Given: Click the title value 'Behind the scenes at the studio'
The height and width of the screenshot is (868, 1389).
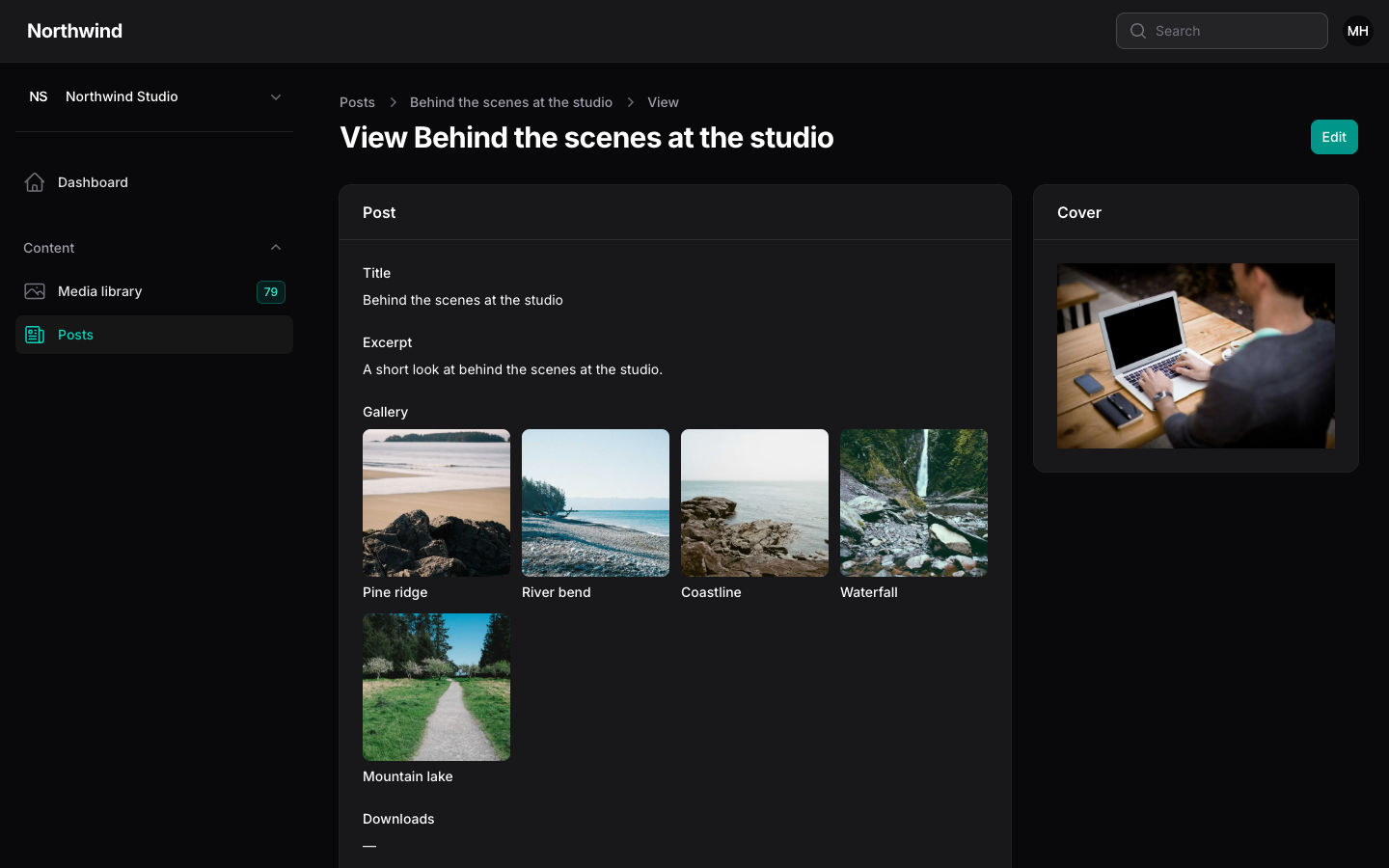Looking at the screenshot, I should click(x=463, y=300).
